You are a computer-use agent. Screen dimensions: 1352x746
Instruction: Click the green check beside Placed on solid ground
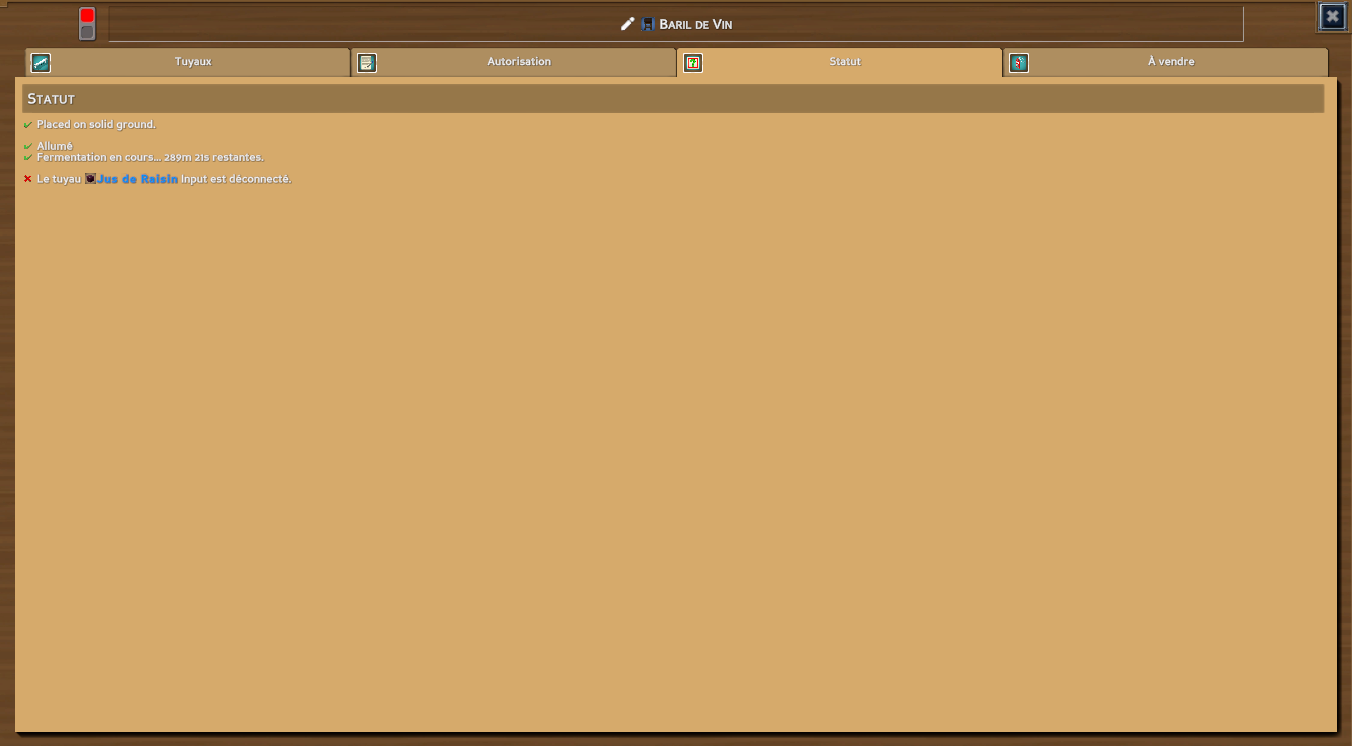click(28, 125)
